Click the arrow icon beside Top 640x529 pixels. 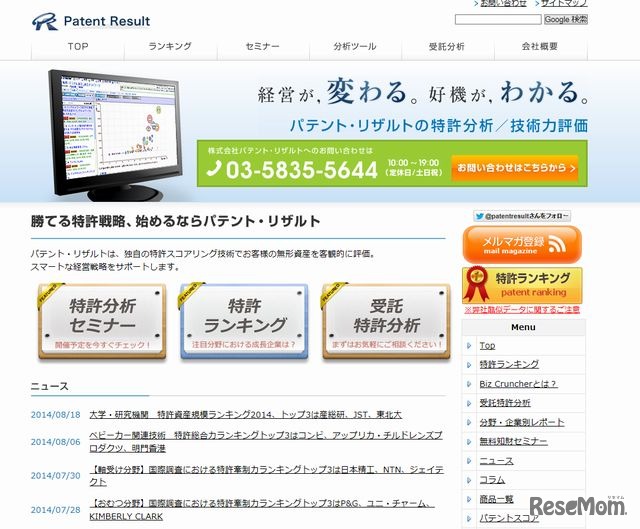[x=469, y=346]
